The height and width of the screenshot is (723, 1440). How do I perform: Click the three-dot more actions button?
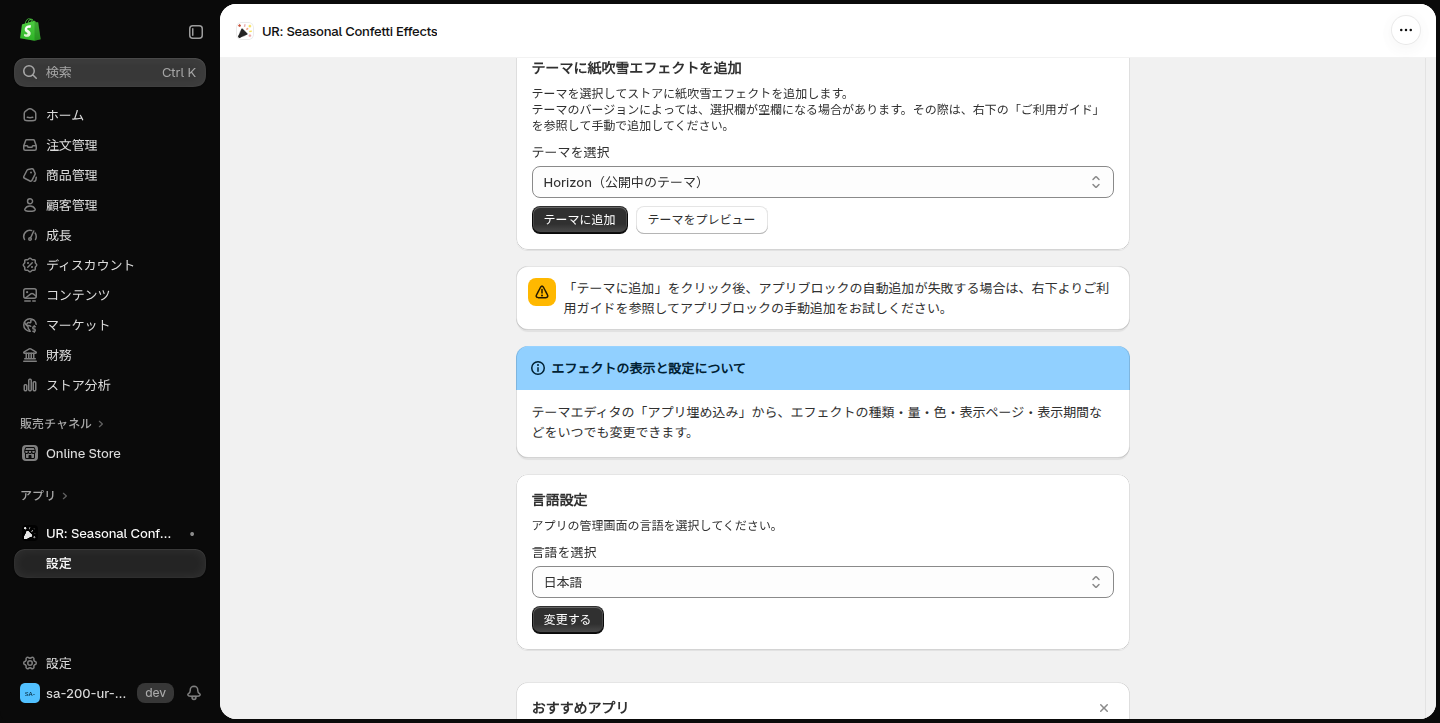point(1406,30)
